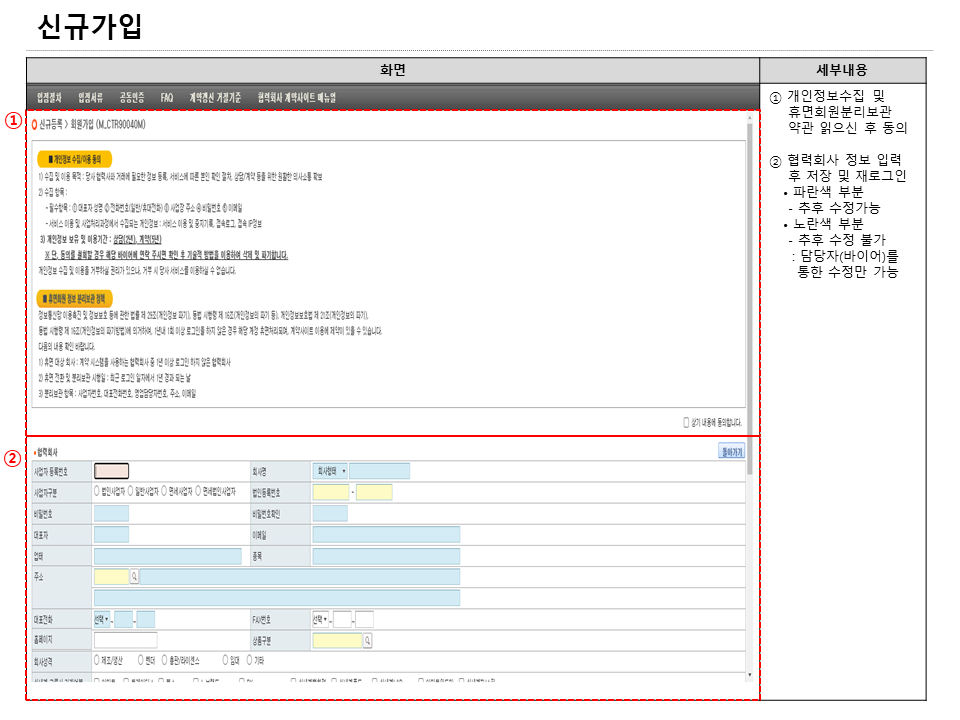Viewport: 960px width, 720px height.
Task: Click the 휴면회원 정보 분리보관 정책 heading badge
Action: tap(75, 299)
